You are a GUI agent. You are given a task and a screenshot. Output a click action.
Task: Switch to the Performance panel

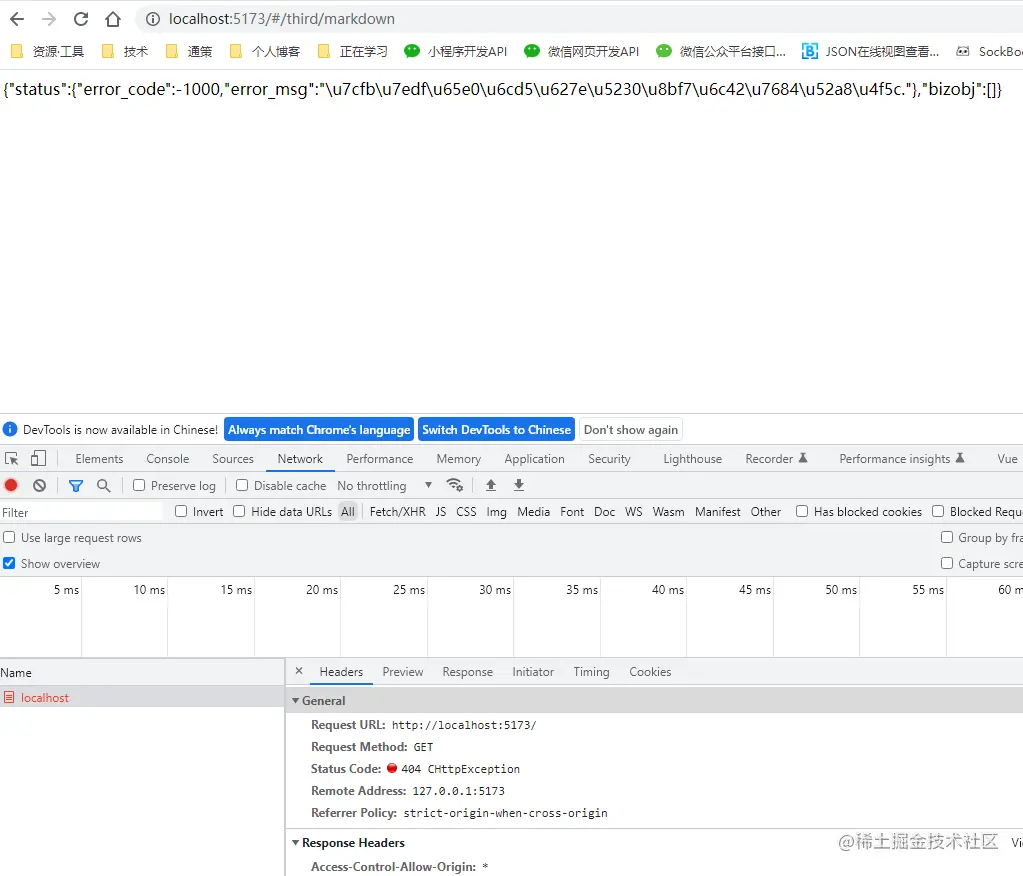click(380, 459)
